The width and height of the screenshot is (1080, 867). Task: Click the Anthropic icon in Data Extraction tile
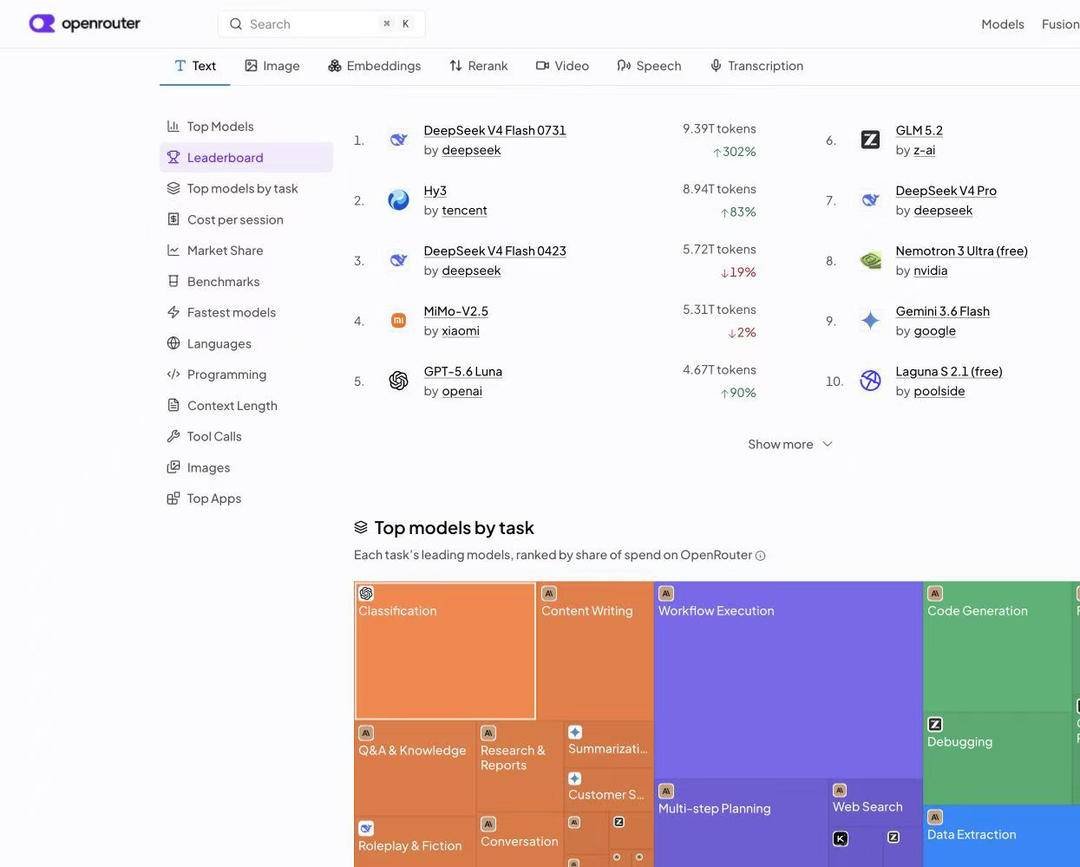click(x=935, y=817)
